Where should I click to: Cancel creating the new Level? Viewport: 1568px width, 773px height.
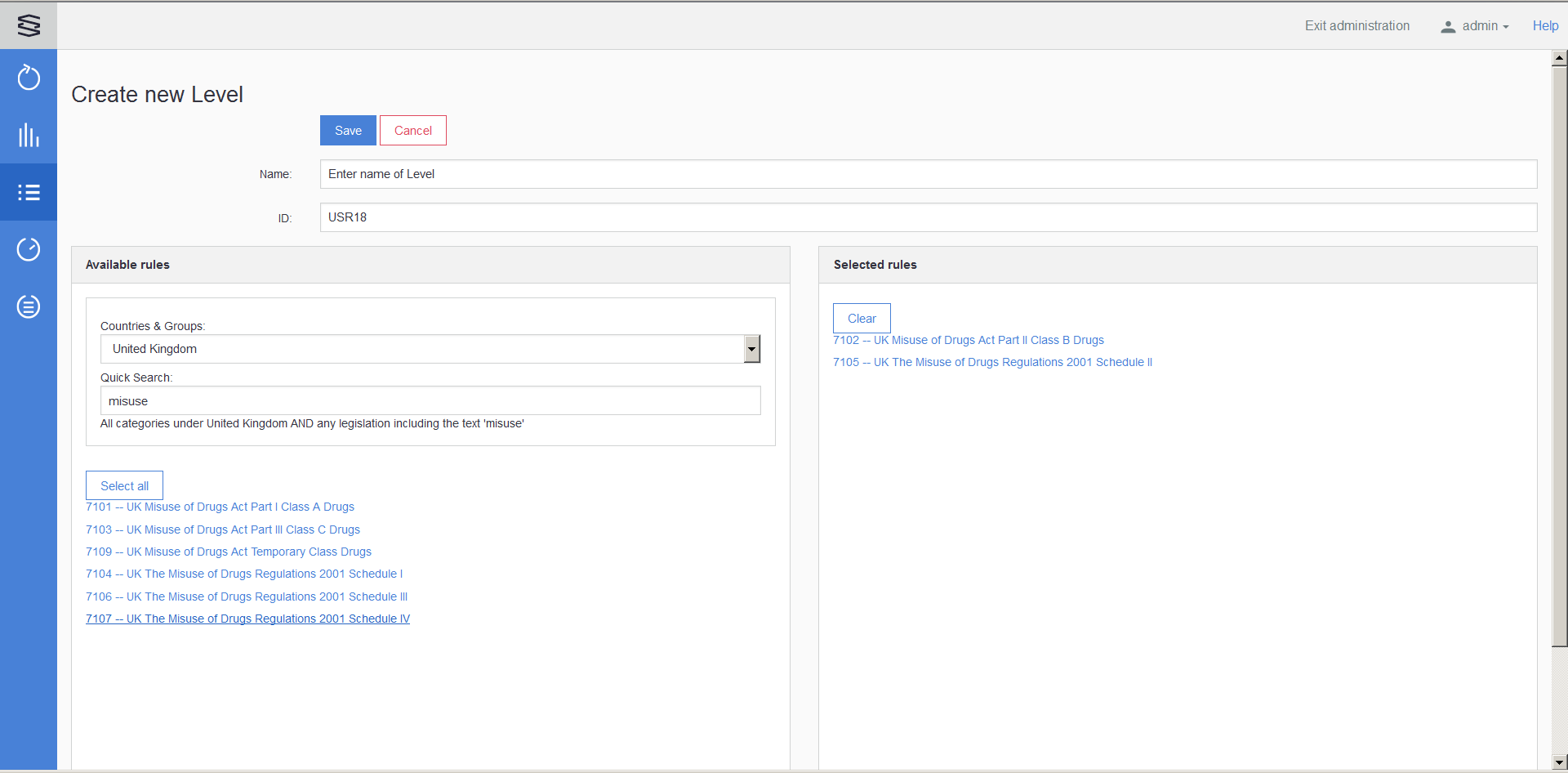click(x=412, y=131)
